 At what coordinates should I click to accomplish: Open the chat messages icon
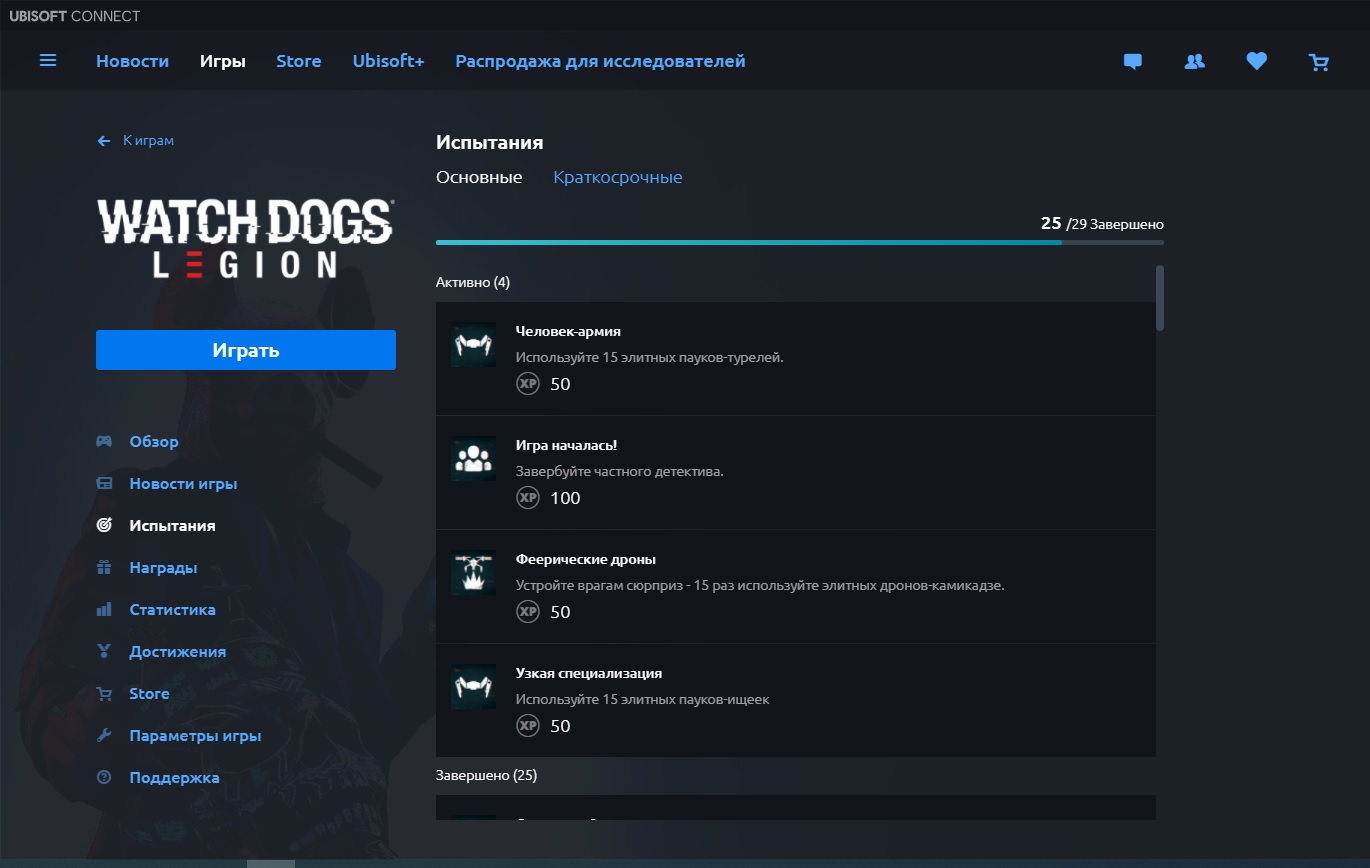(1133, 62)
